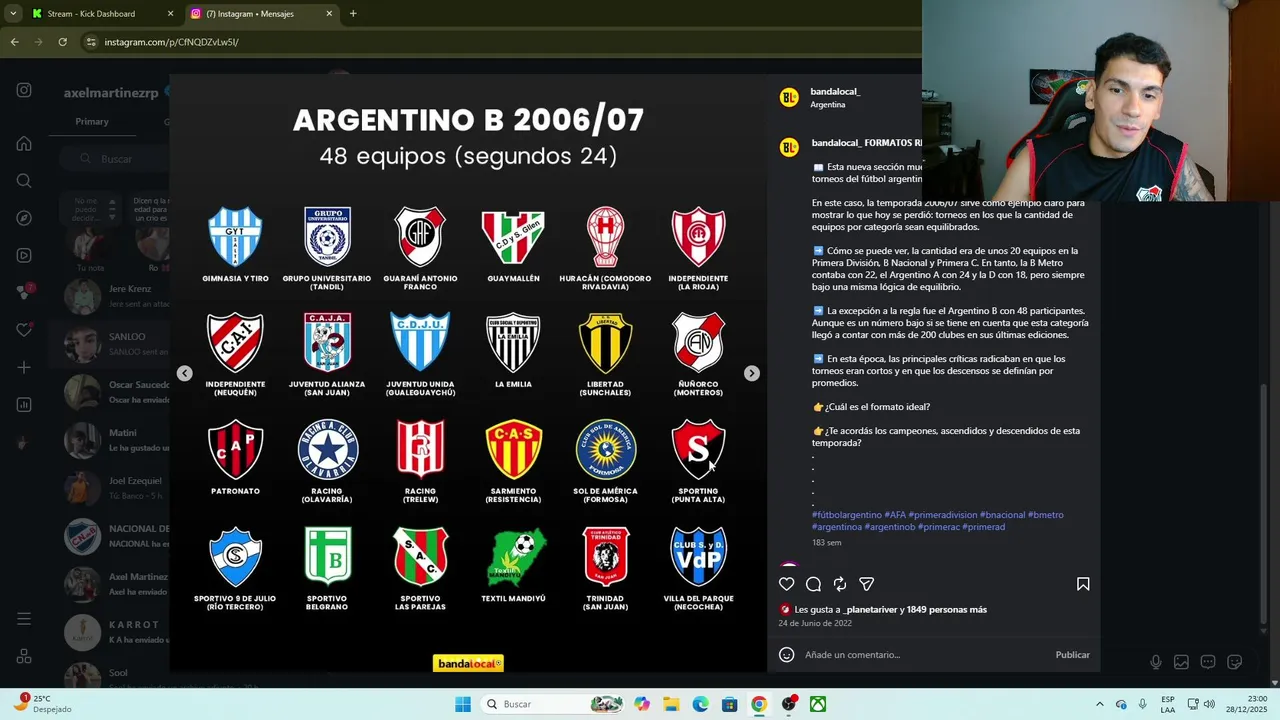
Task: Close the Kick Dashboard tab
Action: 170,14
